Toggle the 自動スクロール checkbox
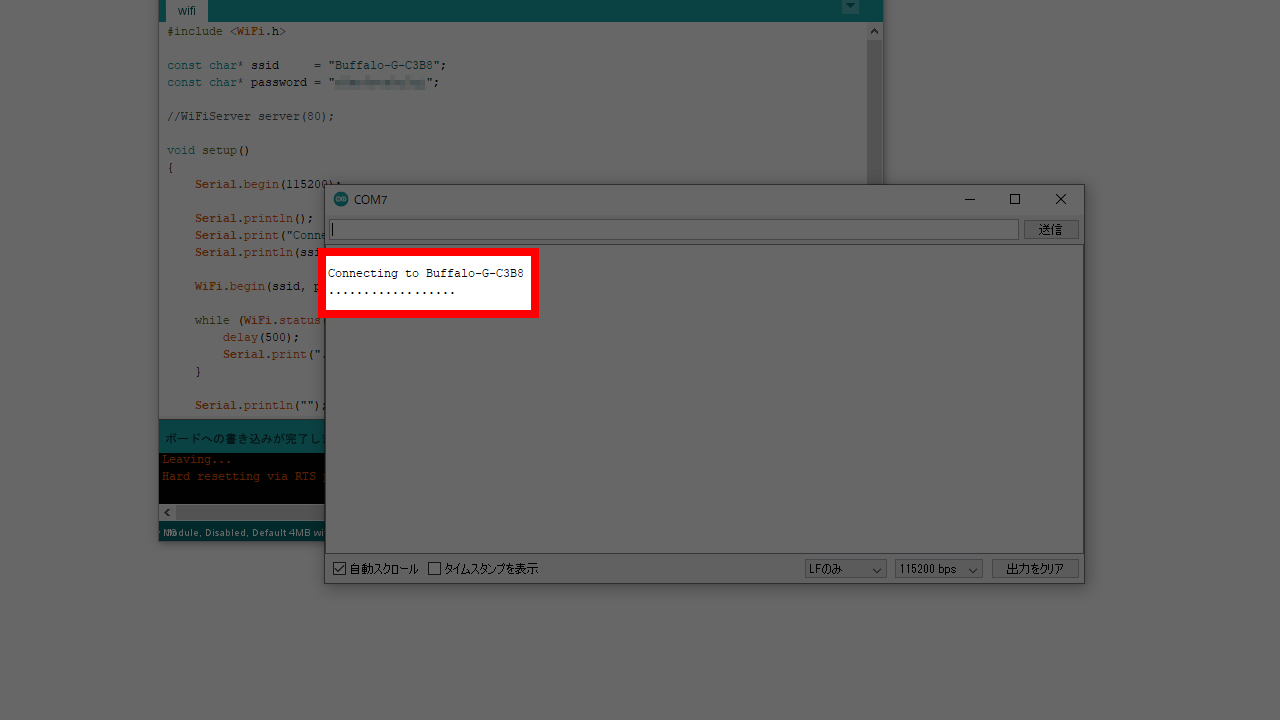The height and width of the screenshot is (720, 1280). 340,569
